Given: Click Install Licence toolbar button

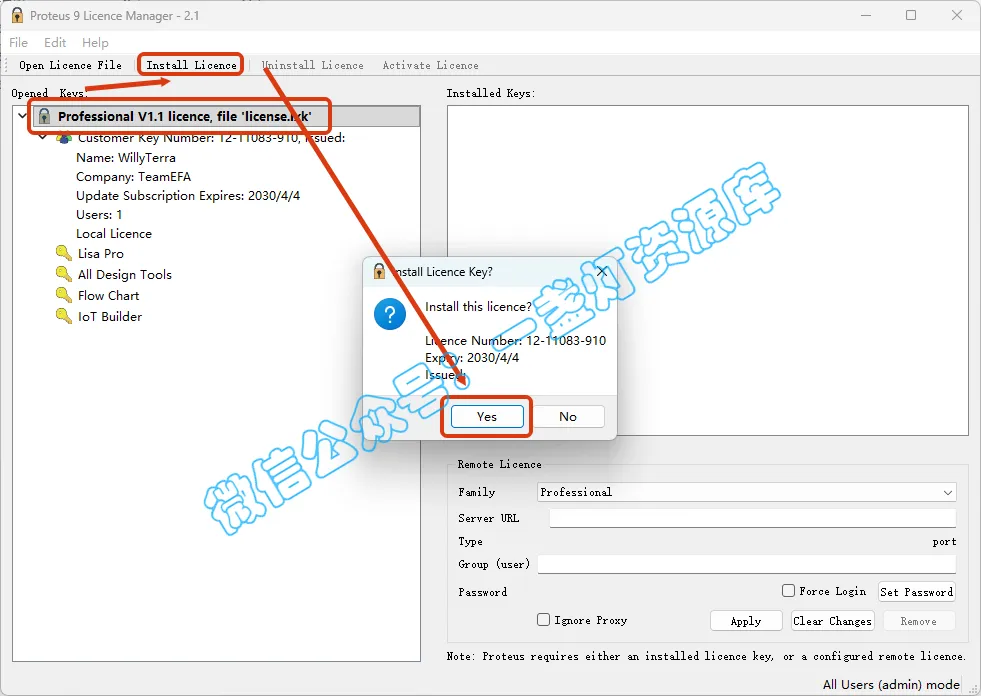Looking at the screenshot, I should coord(191,65).
